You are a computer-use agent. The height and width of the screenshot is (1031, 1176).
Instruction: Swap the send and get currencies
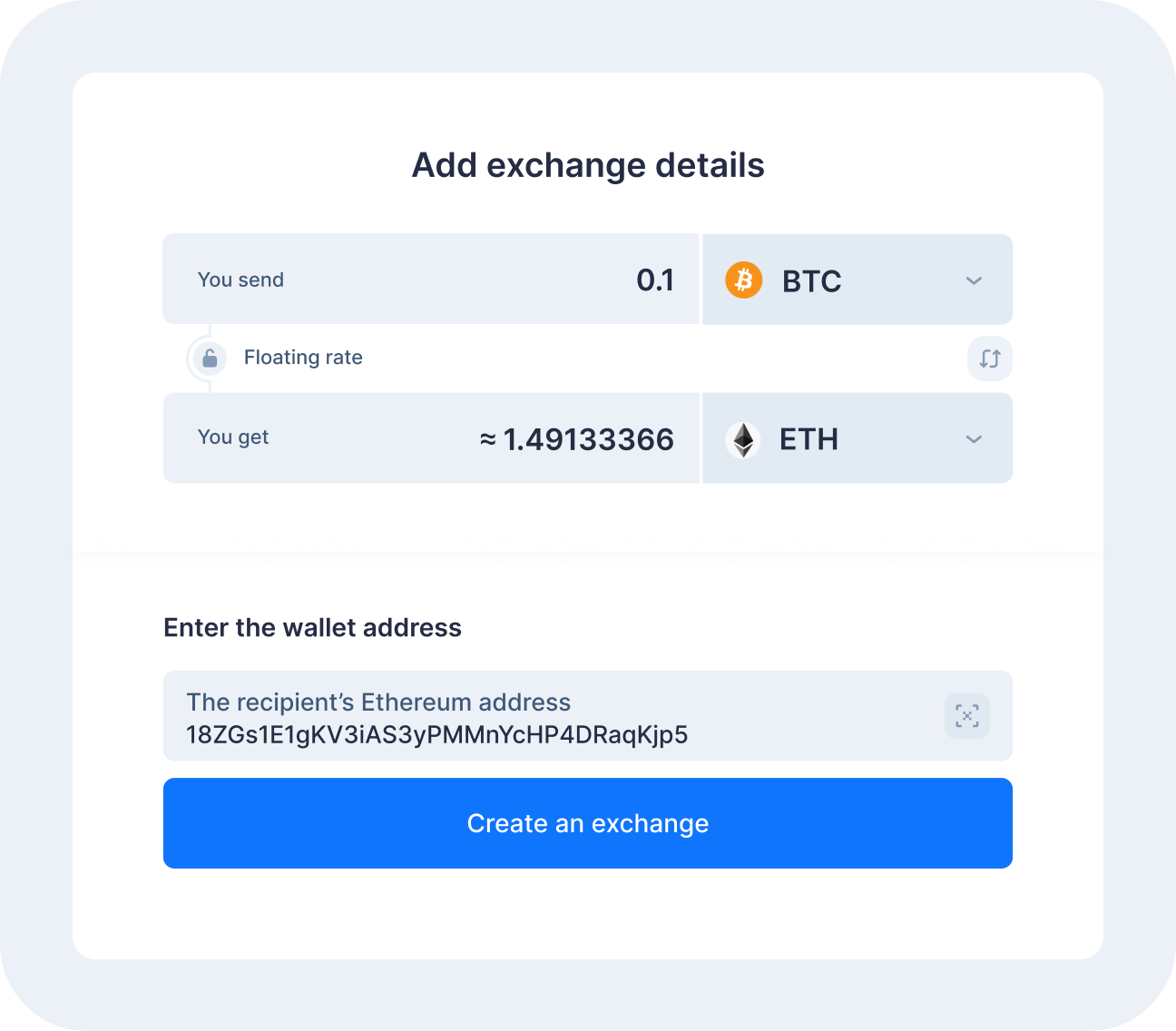click(x=989, y=358)
